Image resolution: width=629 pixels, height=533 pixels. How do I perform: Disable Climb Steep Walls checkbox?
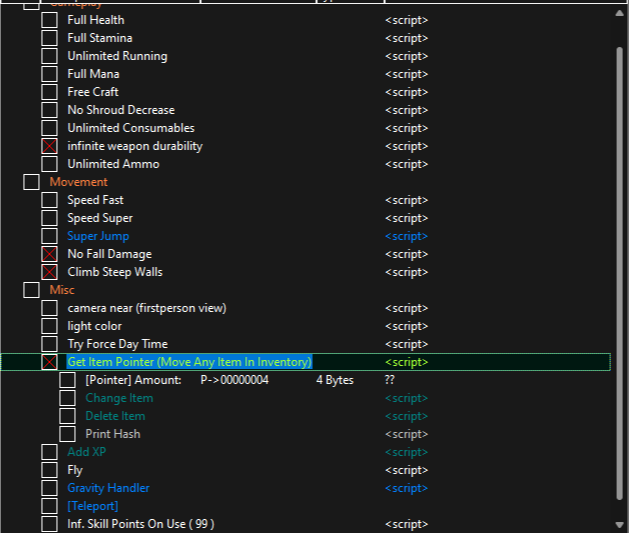coord(49,272)
